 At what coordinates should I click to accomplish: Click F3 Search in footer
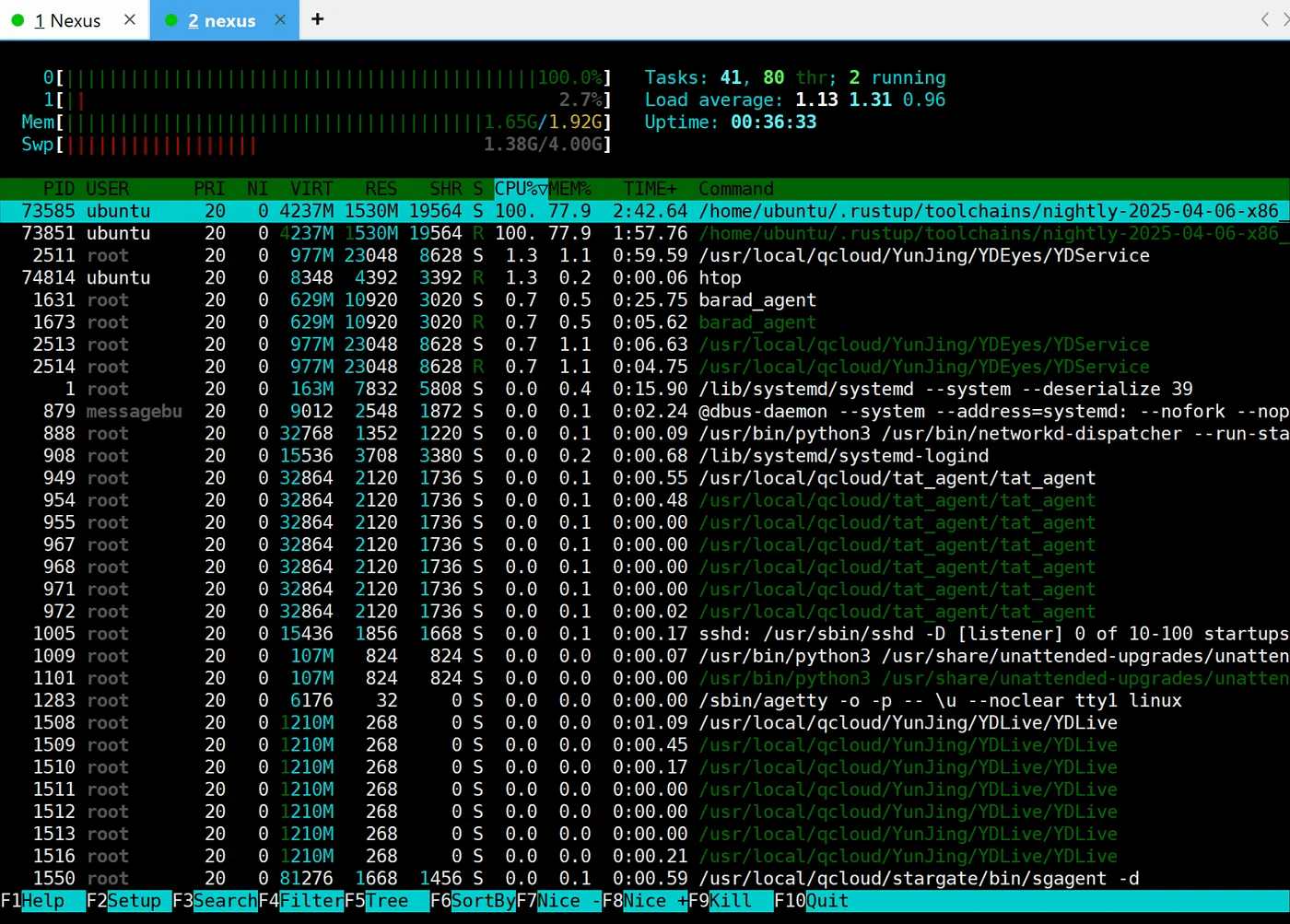coord(215,901)
